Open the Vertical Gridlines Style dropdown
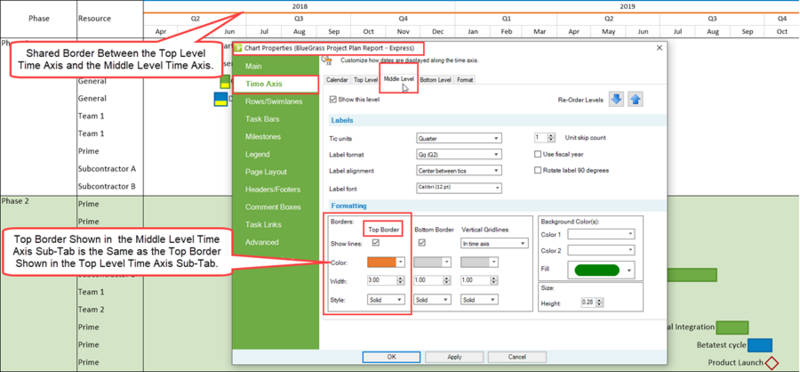Screen dimensions: 800x372 (479, 300)
